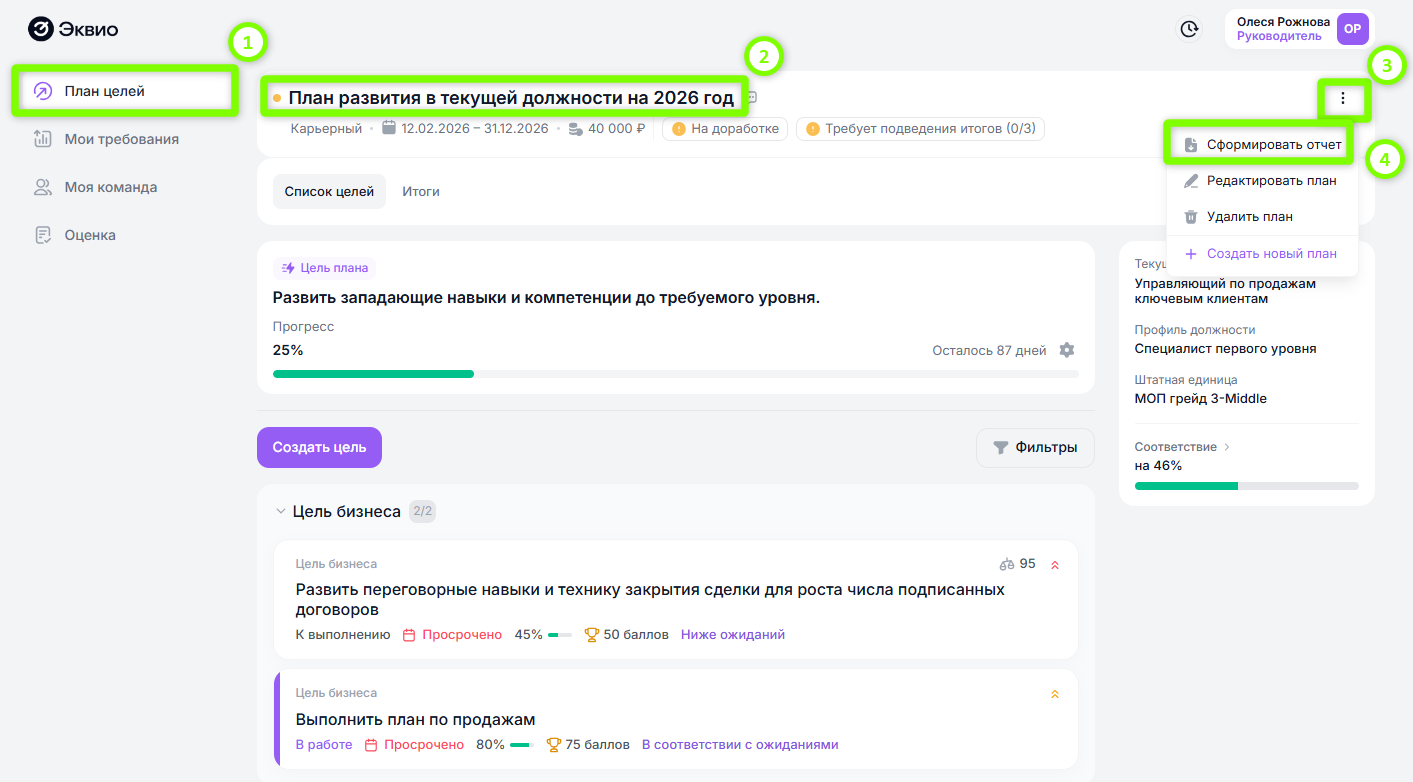Click the Цель плана tag
This screenshot has width=1413, height=782.
(x=325, y=268)
